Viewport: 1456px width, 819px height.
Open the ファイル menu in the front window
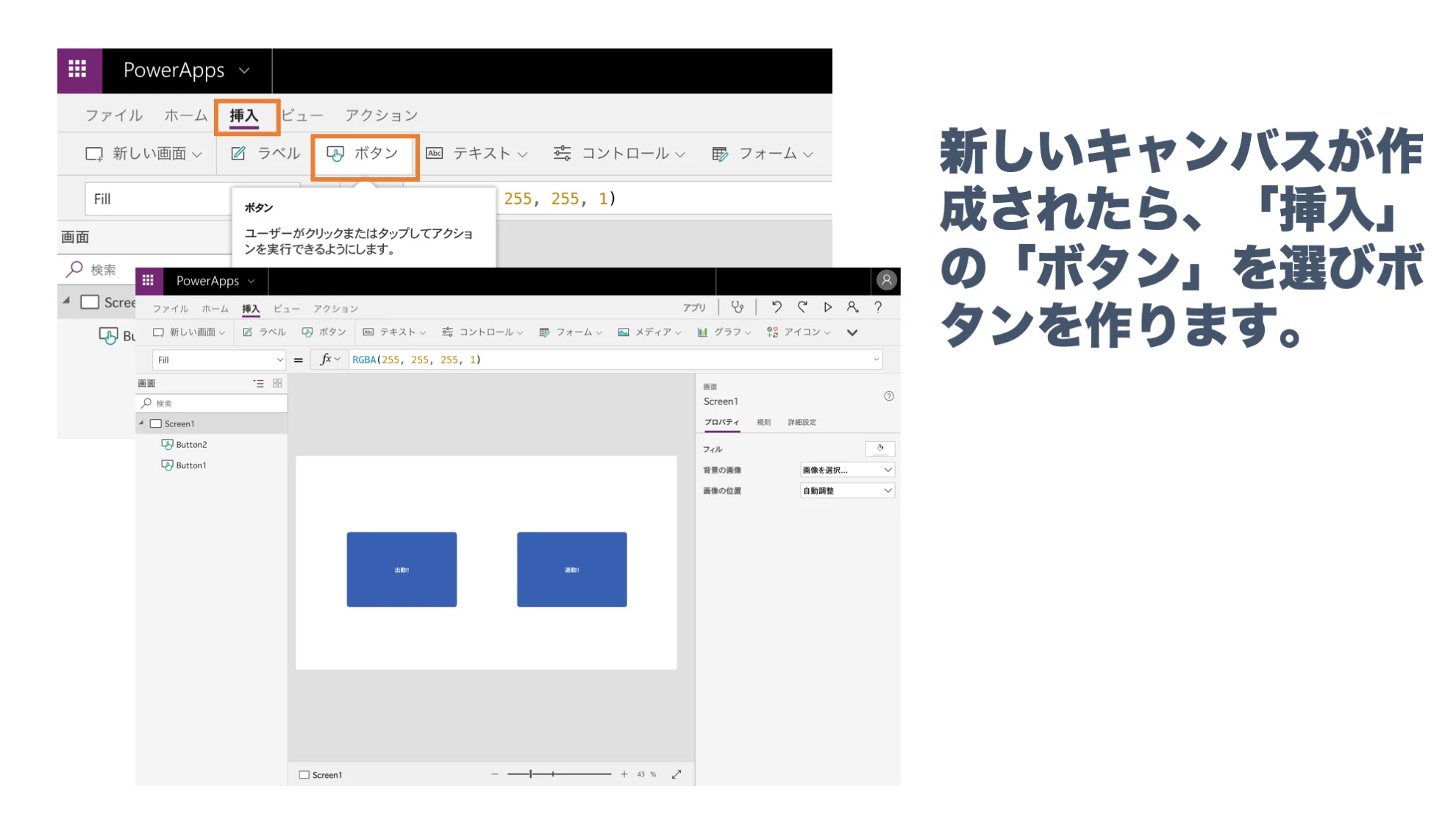click(171, 309)
